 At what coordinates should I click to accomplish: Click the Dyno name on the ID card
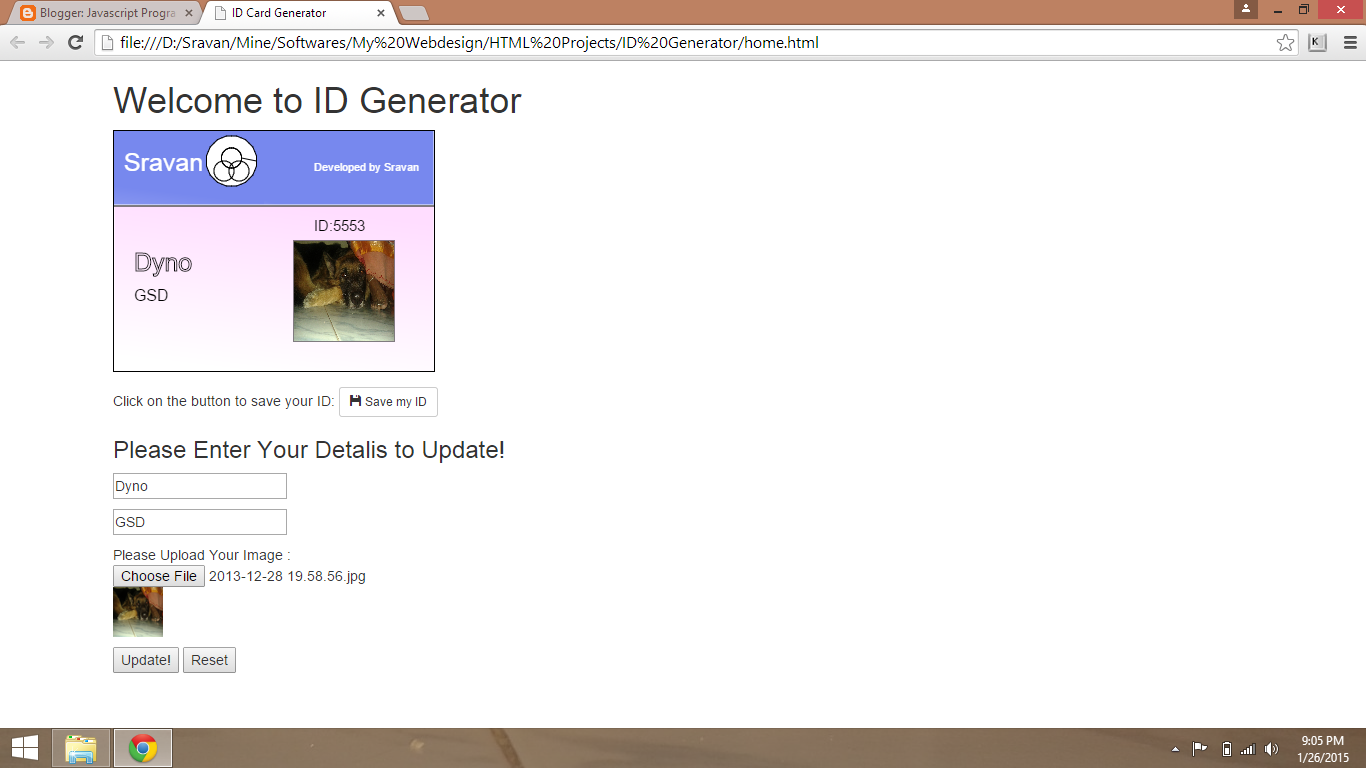point(163,263)
